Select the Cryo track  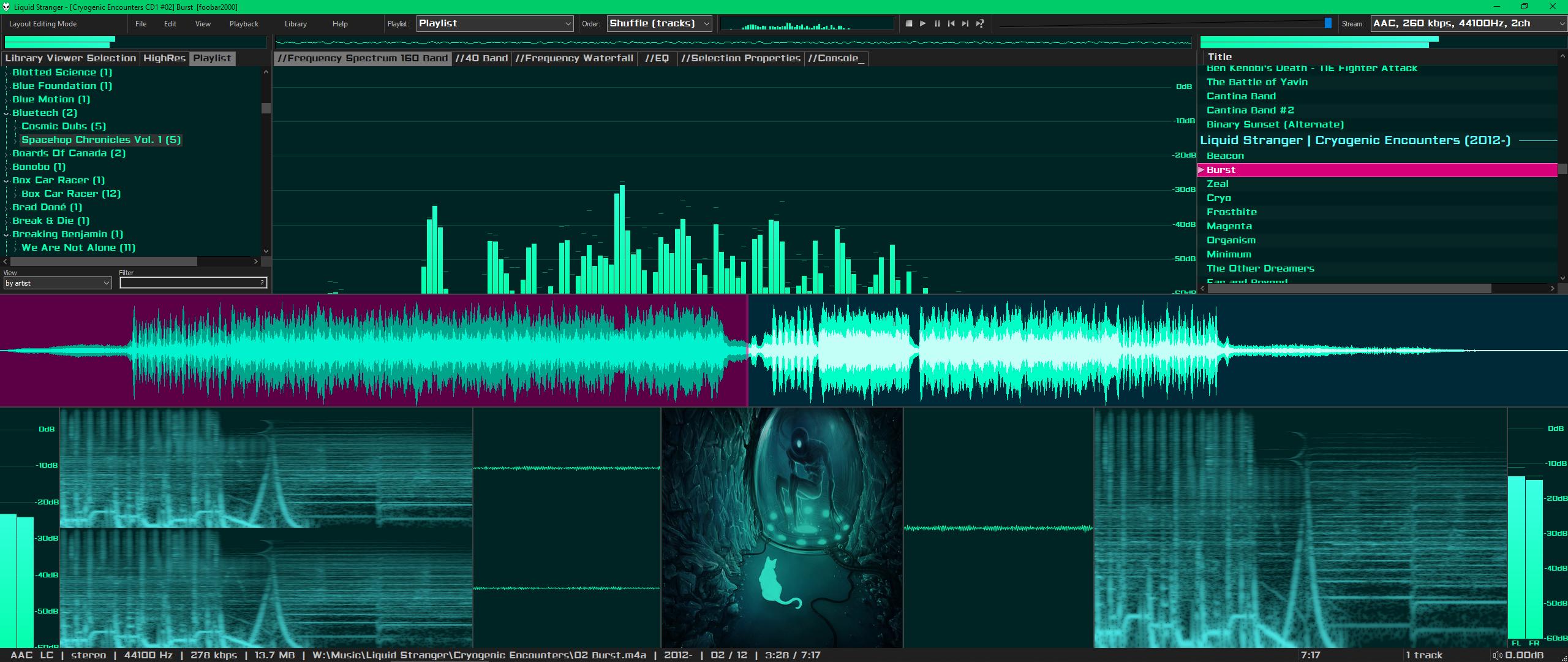(1378, 198)
